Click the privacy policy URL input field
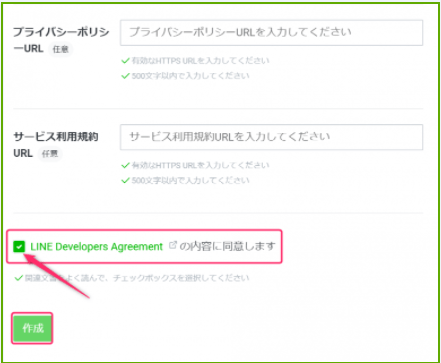Image resolution: width=441 pixels, height=363 pixels. [x=271, y=33]
